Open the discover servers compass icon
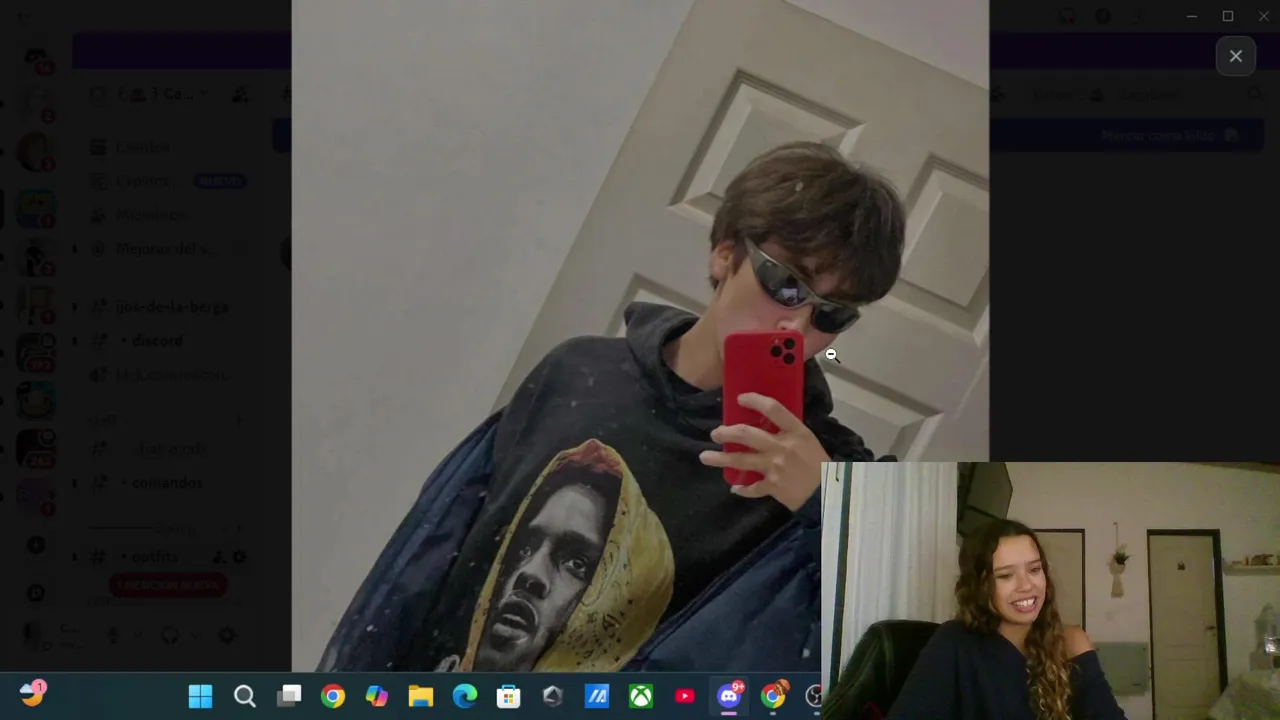The height and width of the screenshot is (720, 1280). tap(36, 593)
